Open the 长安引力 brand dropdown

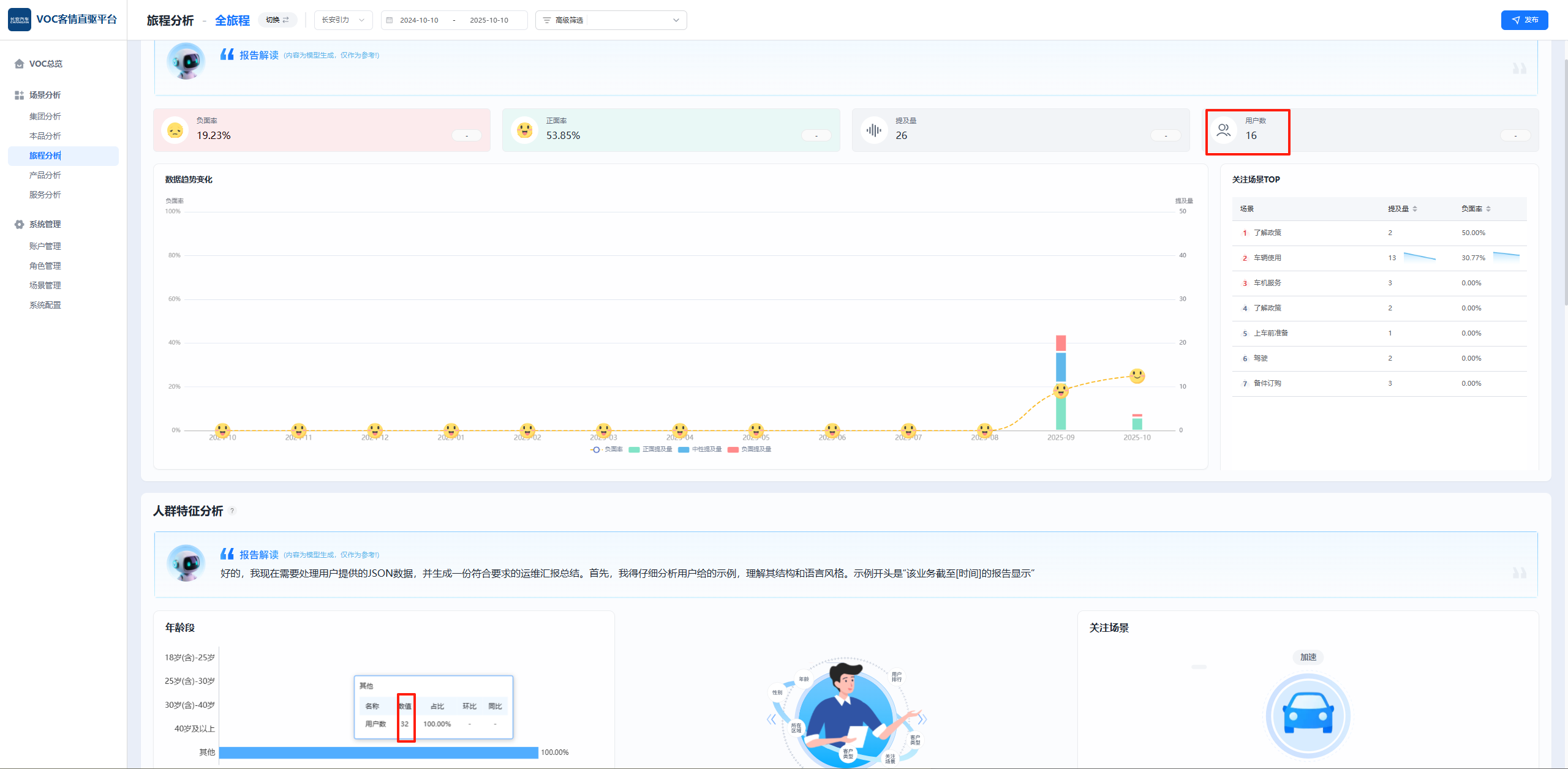coord(343,20)
